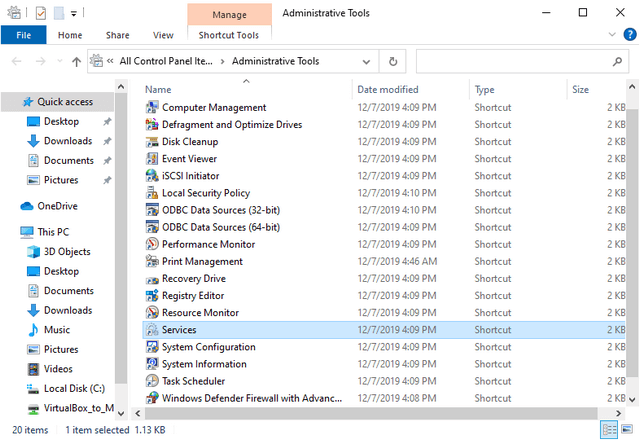Screen dimensions: 640x440
Task: Click the iSCSI Initiator icon
Action: point(152,176)
